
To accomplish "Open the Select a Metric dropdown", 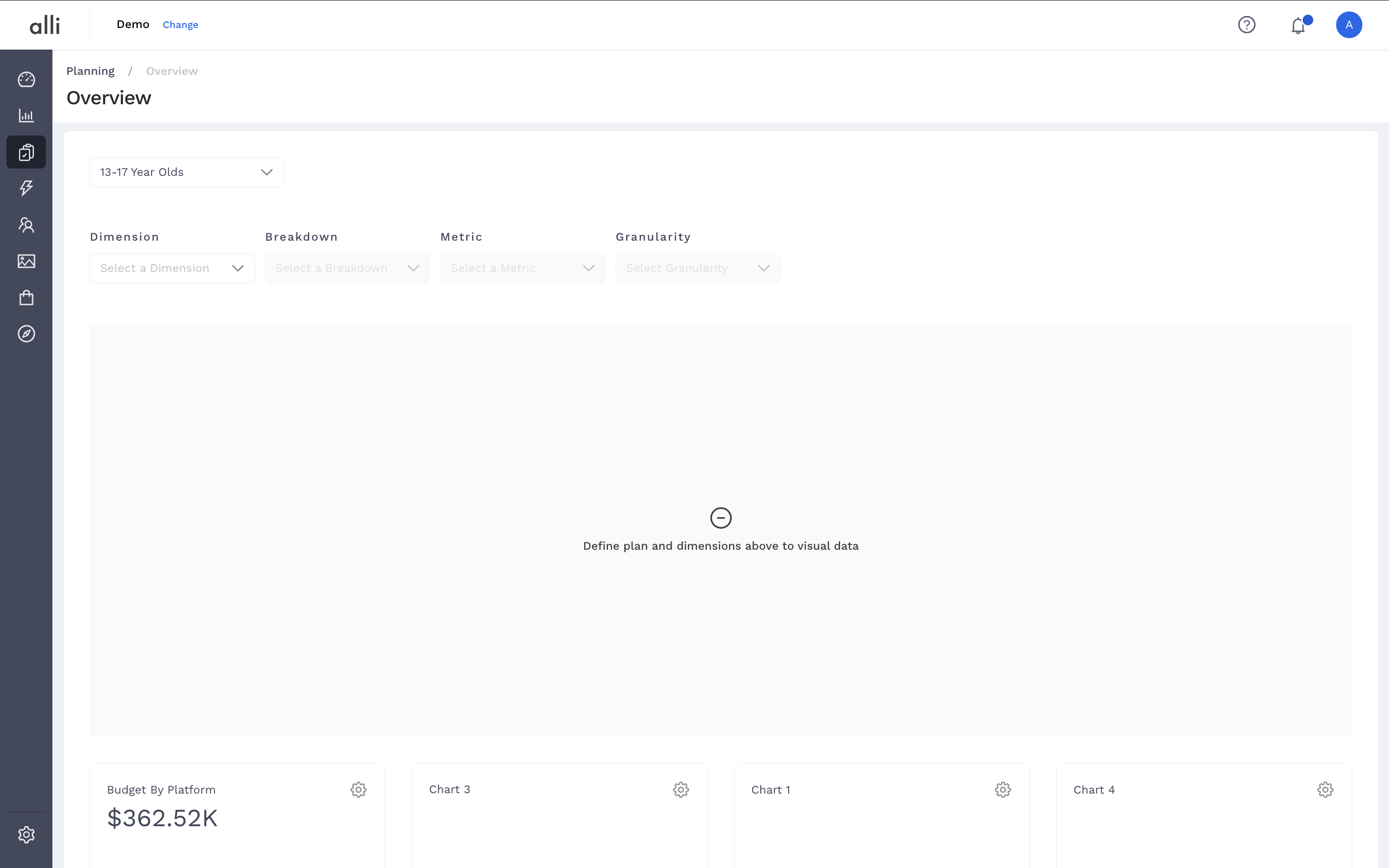I will [x=523, y=268].
